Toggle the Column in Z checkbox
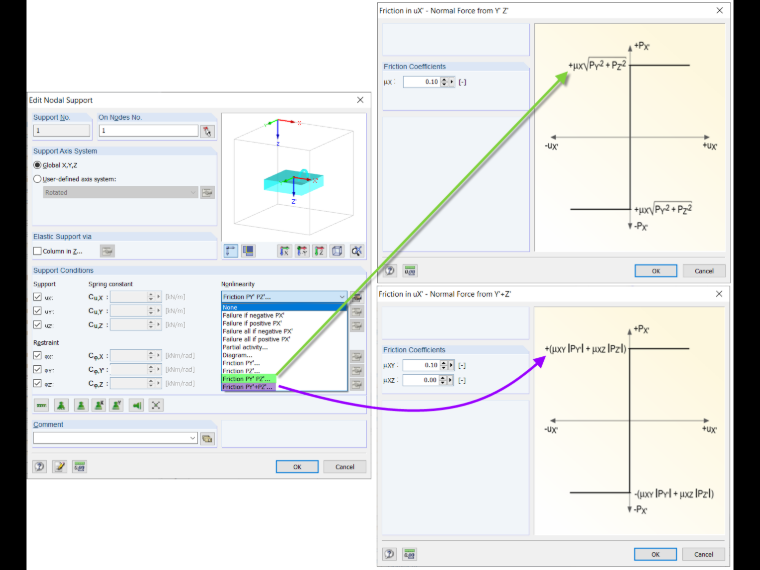The height and width of the screenshot is (570, 760). [x=37, y=251]
